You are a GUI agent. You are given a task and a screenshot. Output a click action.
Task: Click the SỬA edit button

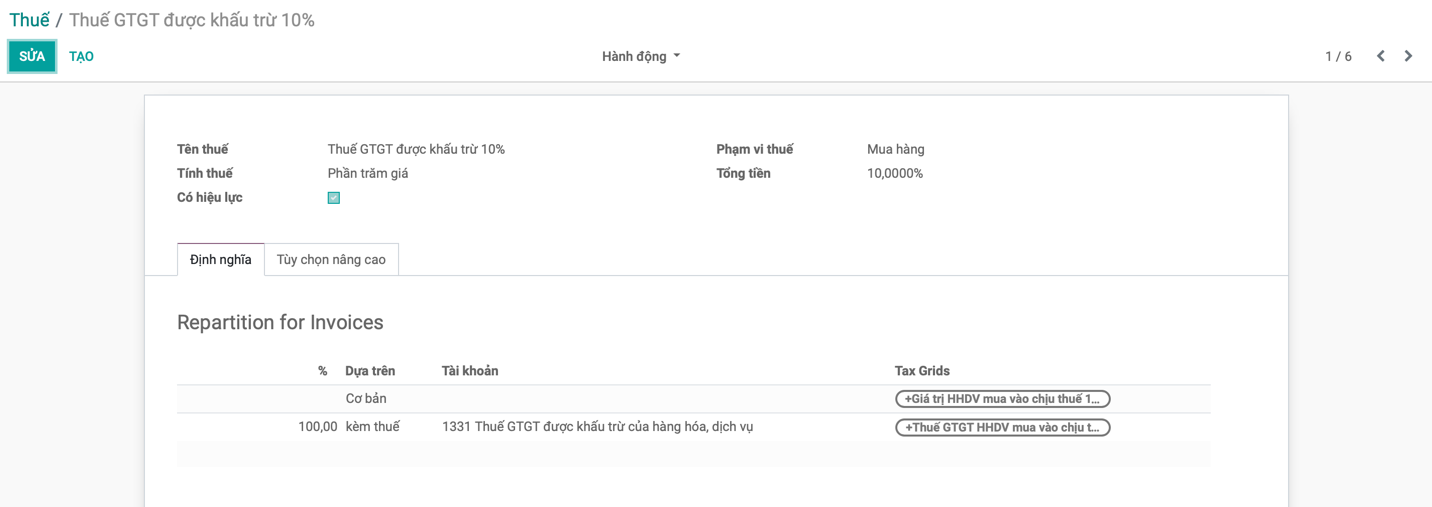(x=32, y=56)
